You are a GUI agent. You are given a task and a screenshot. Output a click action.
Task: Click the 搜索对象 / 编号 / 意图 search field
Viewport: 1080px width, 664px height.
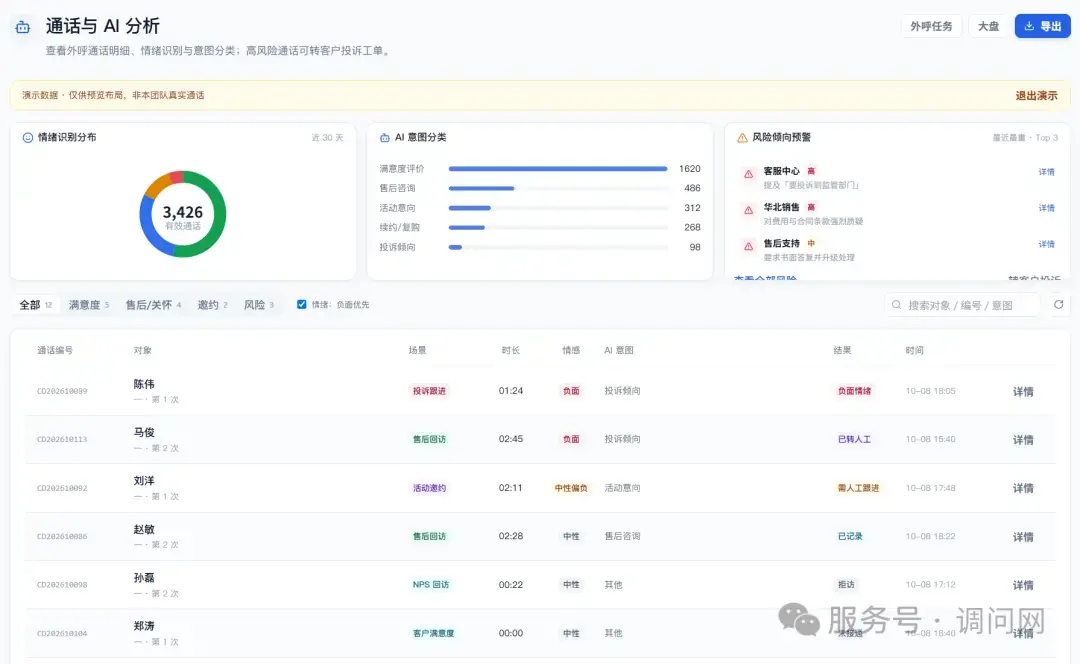[x=962, y=304]
